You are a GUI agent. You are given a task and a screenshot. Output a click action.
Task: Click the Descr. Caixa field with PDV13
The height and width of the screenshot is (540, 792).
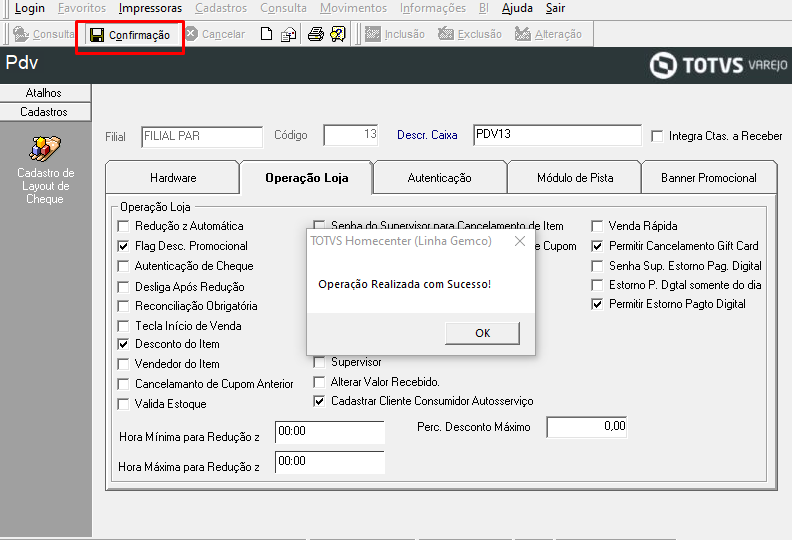tap(557, 135)
